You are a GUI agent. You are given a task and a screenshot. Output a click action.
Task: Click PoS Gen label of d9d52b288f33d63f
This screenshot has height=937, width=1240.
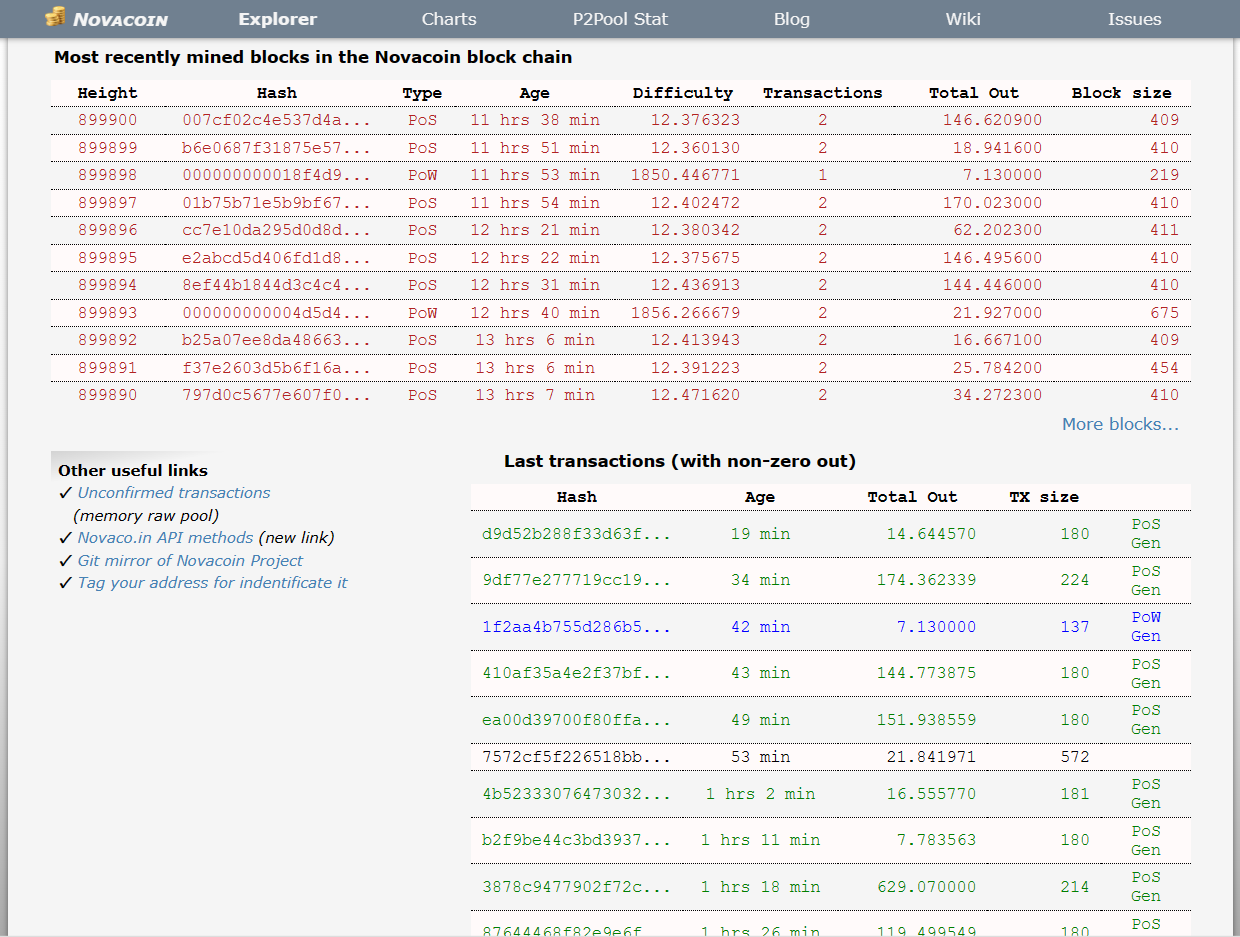click(1146, 534)
